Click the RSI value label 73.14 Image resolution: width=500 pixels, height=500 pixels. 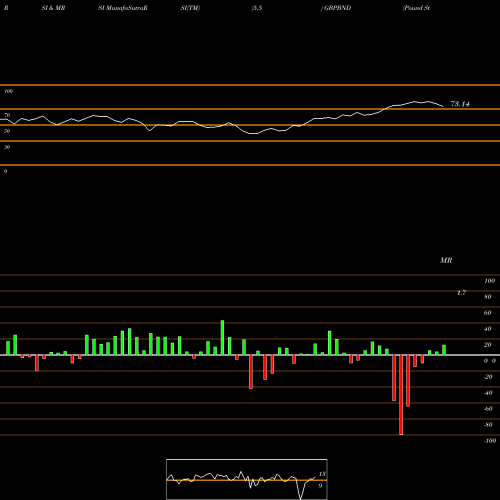click(460, 104)
